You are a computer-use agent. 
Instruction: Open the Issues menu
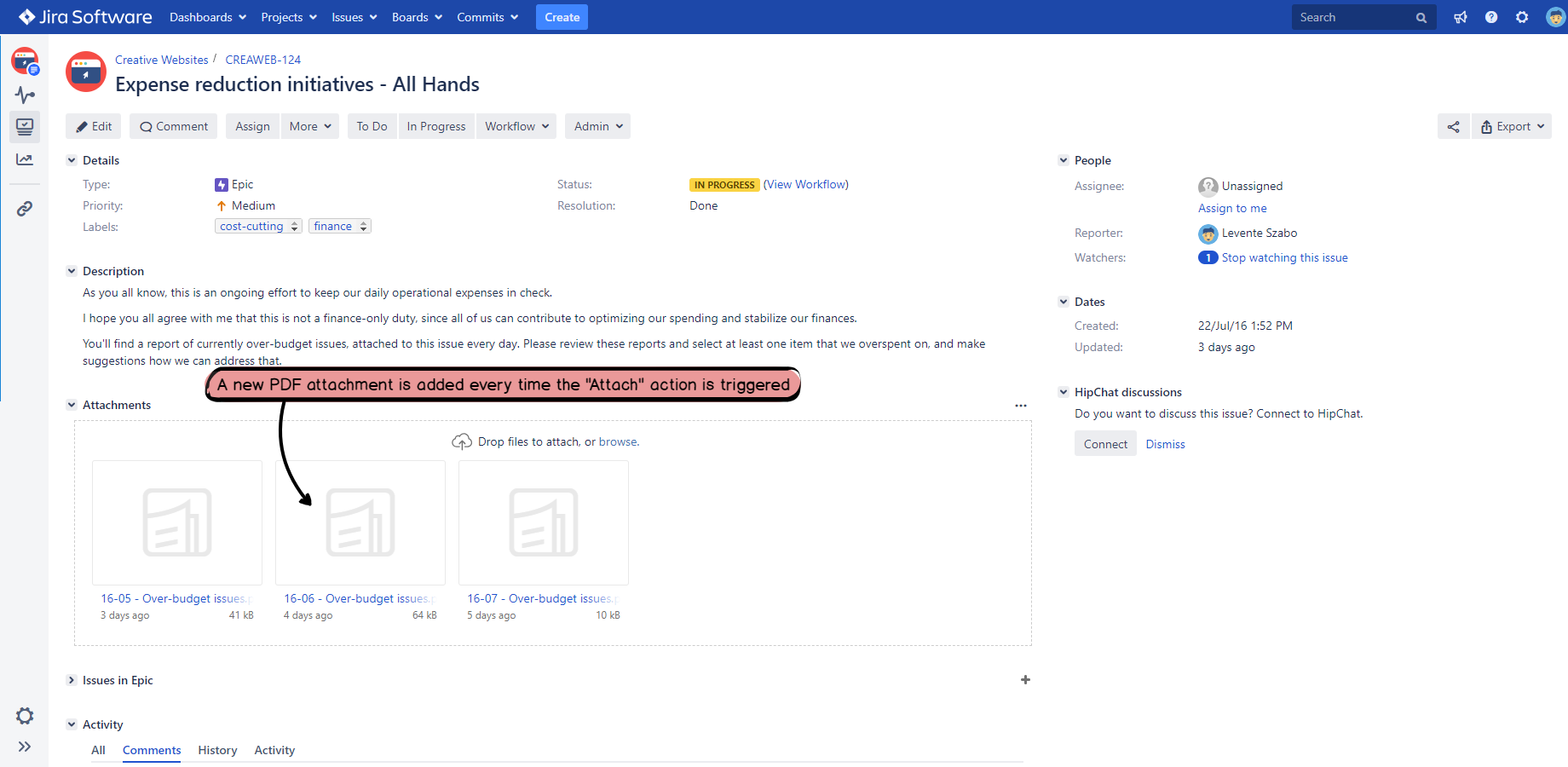[354, 17]
